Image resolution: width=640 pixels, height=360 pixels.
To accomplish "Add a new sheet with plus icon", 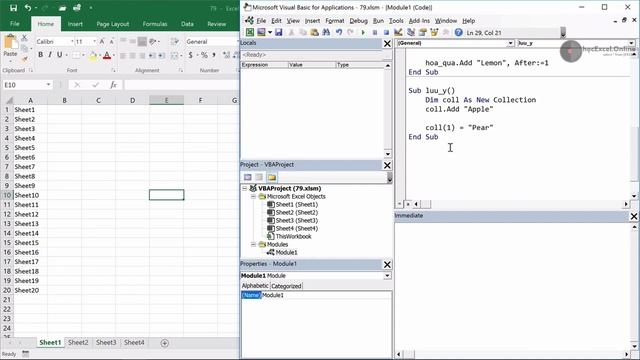I will [x=164, y=343].
